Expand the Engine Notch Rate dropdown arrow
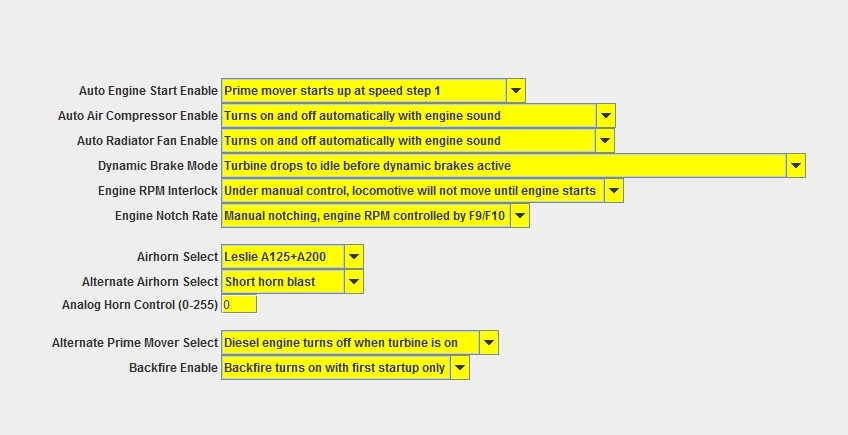848x435 pixels. (520, 216)
